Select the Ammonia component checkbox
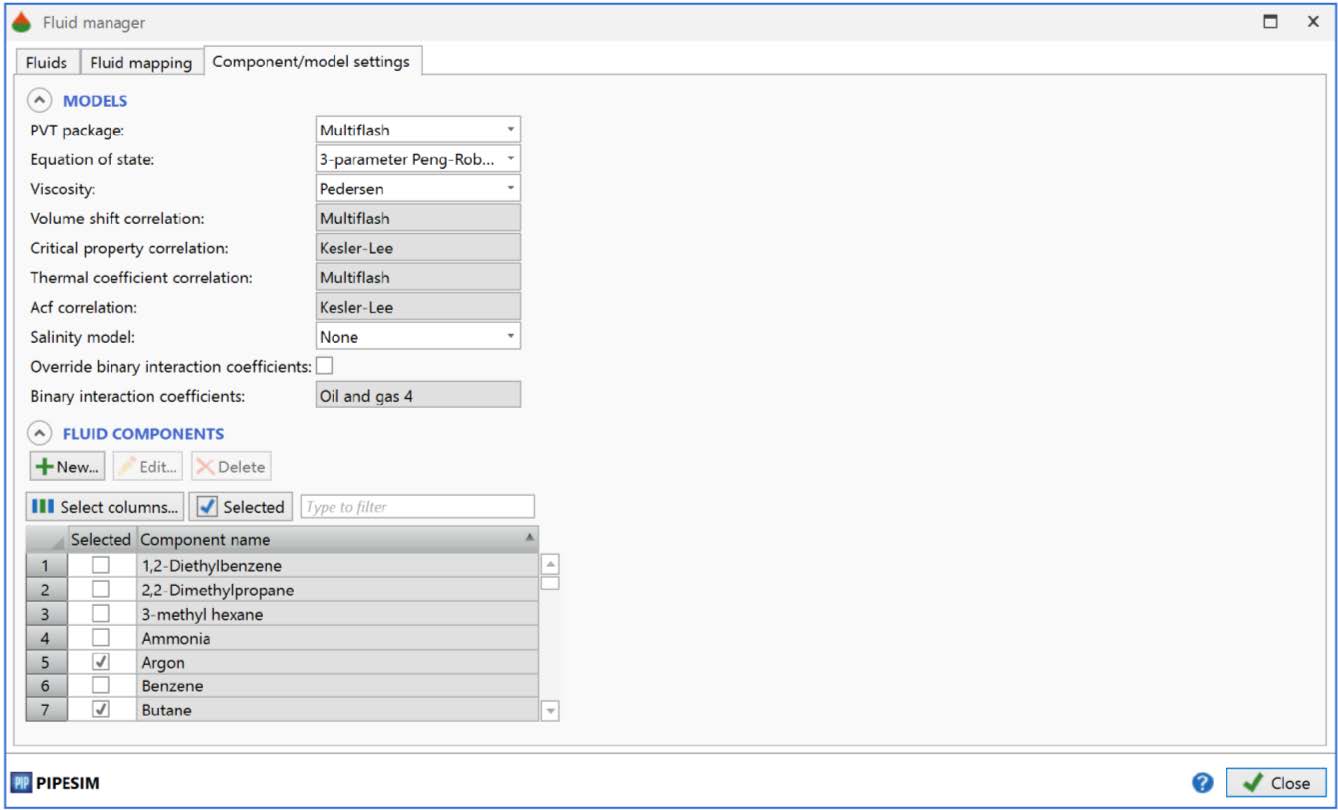Image resolution: width=1338 pixels, height=810 pixels. (x=101, y=638)
